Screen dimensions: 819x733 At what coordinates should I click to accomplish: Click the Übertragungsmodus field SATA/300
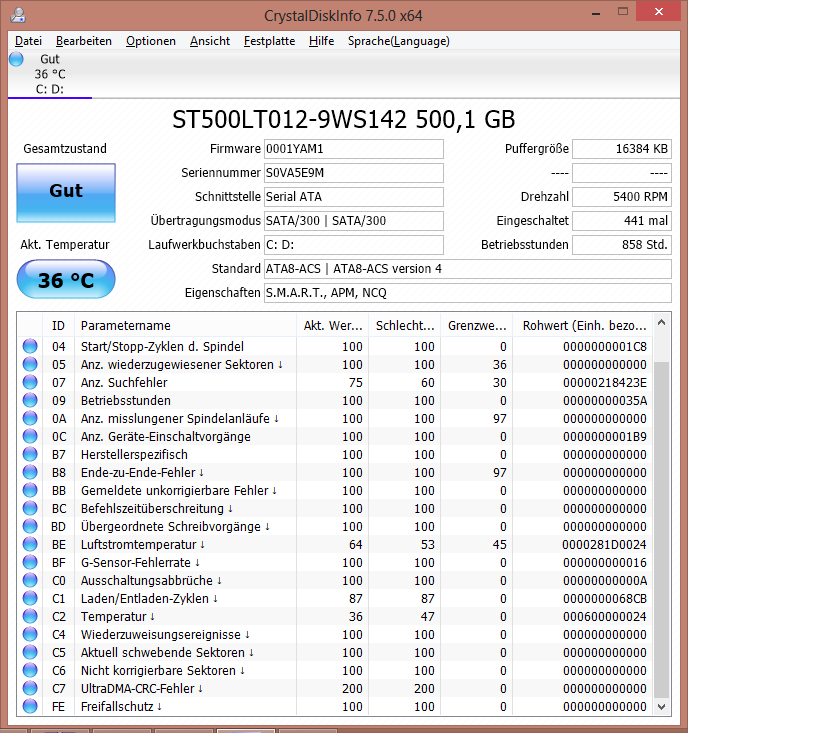click(x=354, y=221)
